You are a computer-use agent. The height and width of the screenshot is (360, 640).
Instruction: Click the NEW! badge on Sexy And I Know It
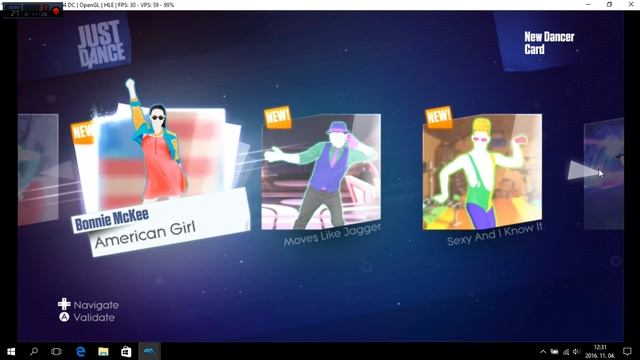439,117
